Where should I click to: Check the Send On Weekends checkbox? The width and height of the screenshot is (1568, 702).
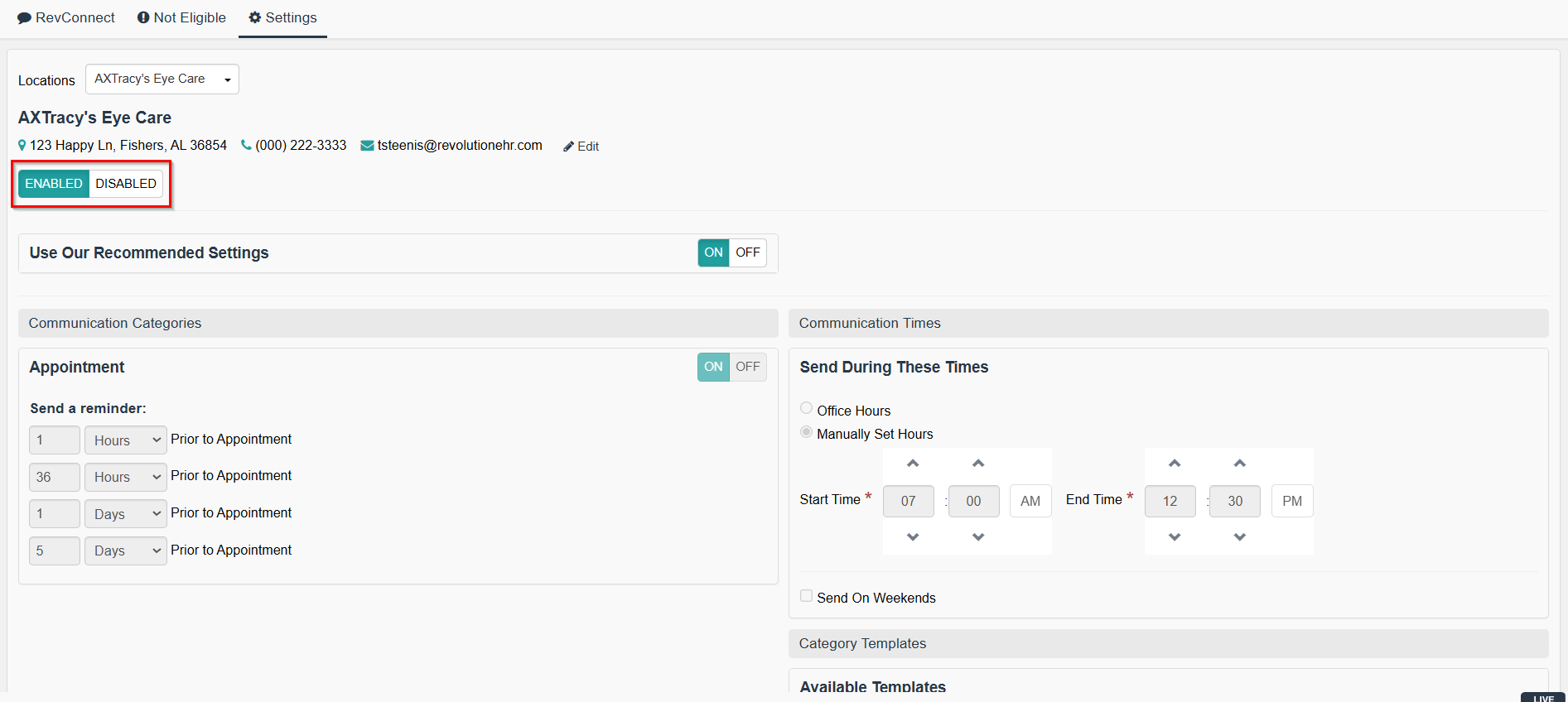tap(806, 596)
